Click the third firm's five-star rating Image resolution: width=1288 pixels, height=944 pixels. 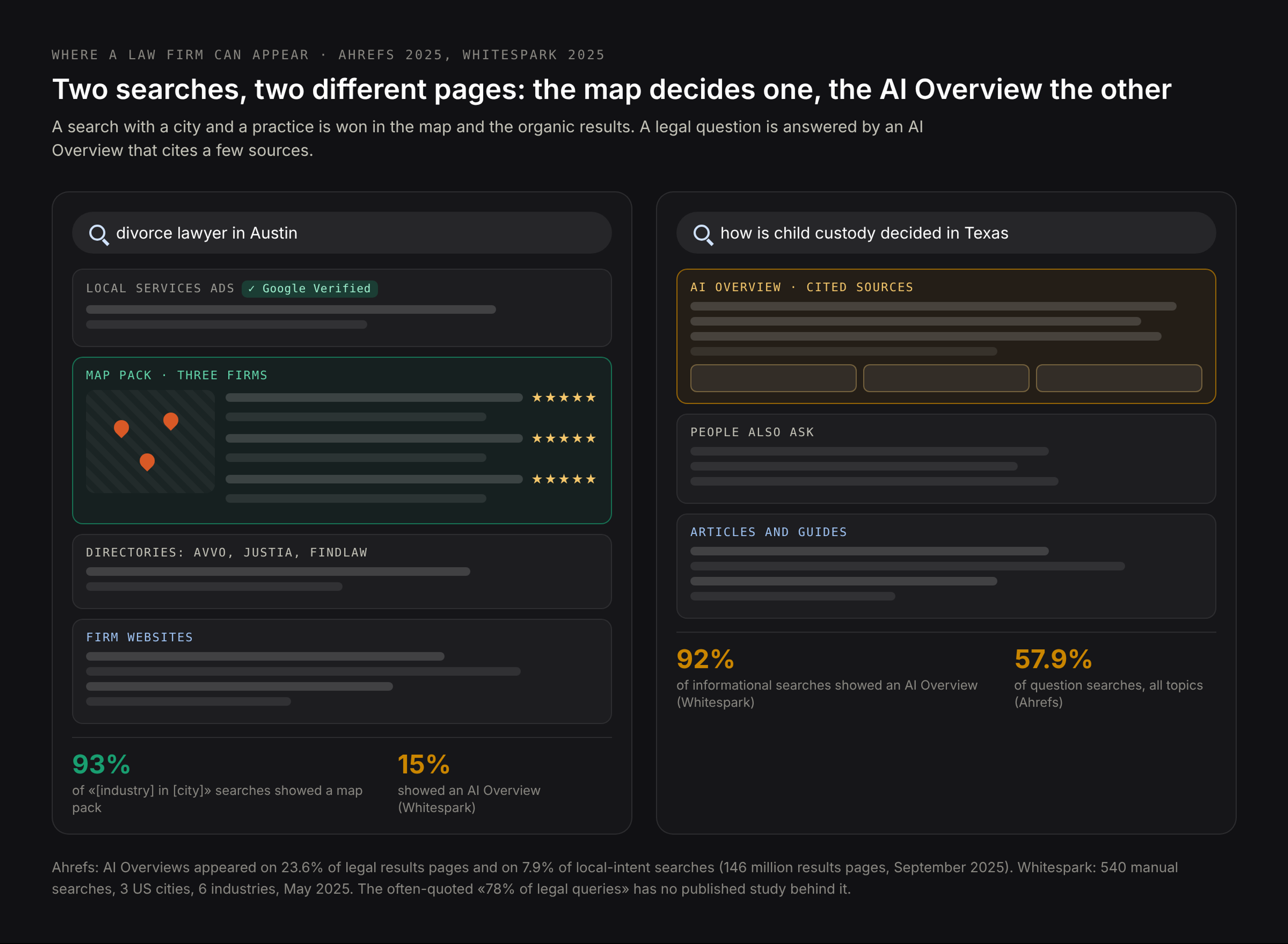pyautogui.click(x=564, y=479)
